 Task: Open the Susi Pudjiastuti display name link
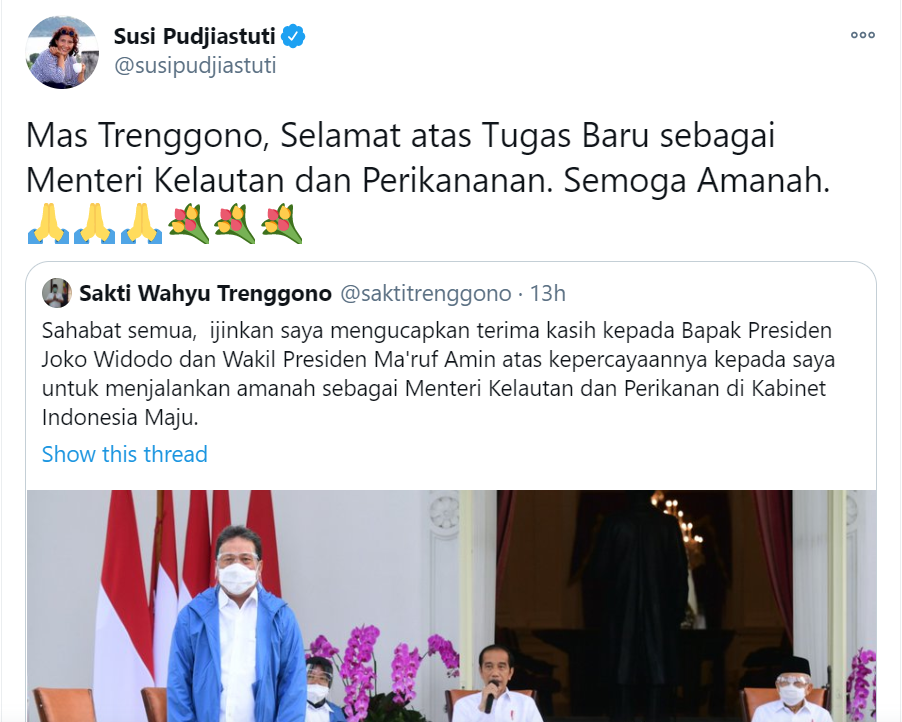click(194, 36)
